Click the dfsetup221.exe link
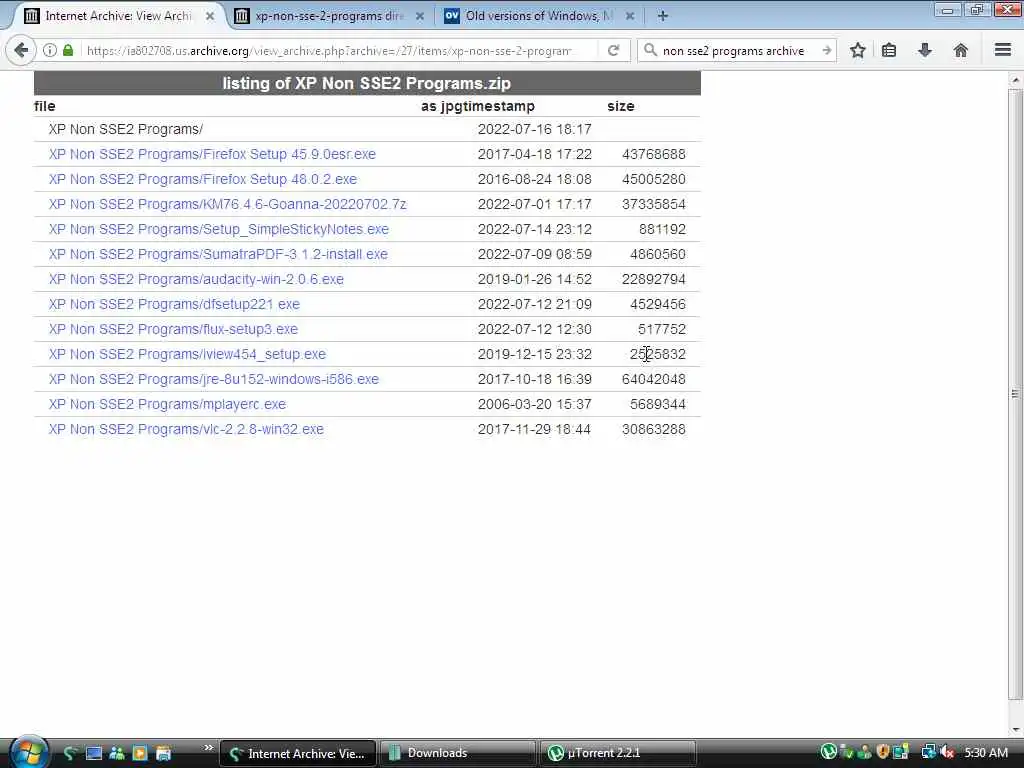The width and height of the screenshot is (1024, 768). 174,304
